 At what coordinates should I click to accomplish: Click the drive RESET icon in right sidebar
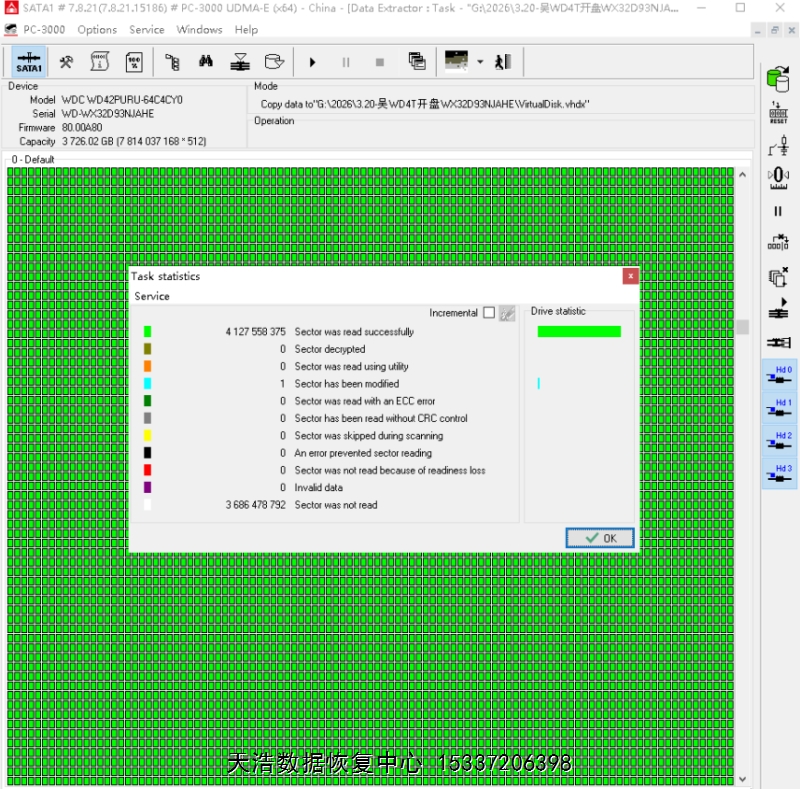tap(778, 113)
